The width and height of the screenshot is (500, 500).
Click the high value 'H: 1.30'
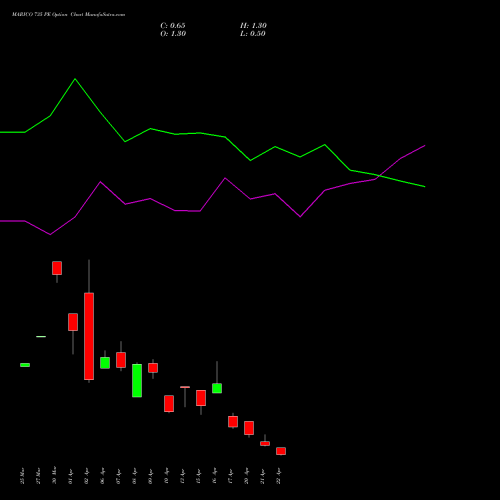tap(253, 26)
